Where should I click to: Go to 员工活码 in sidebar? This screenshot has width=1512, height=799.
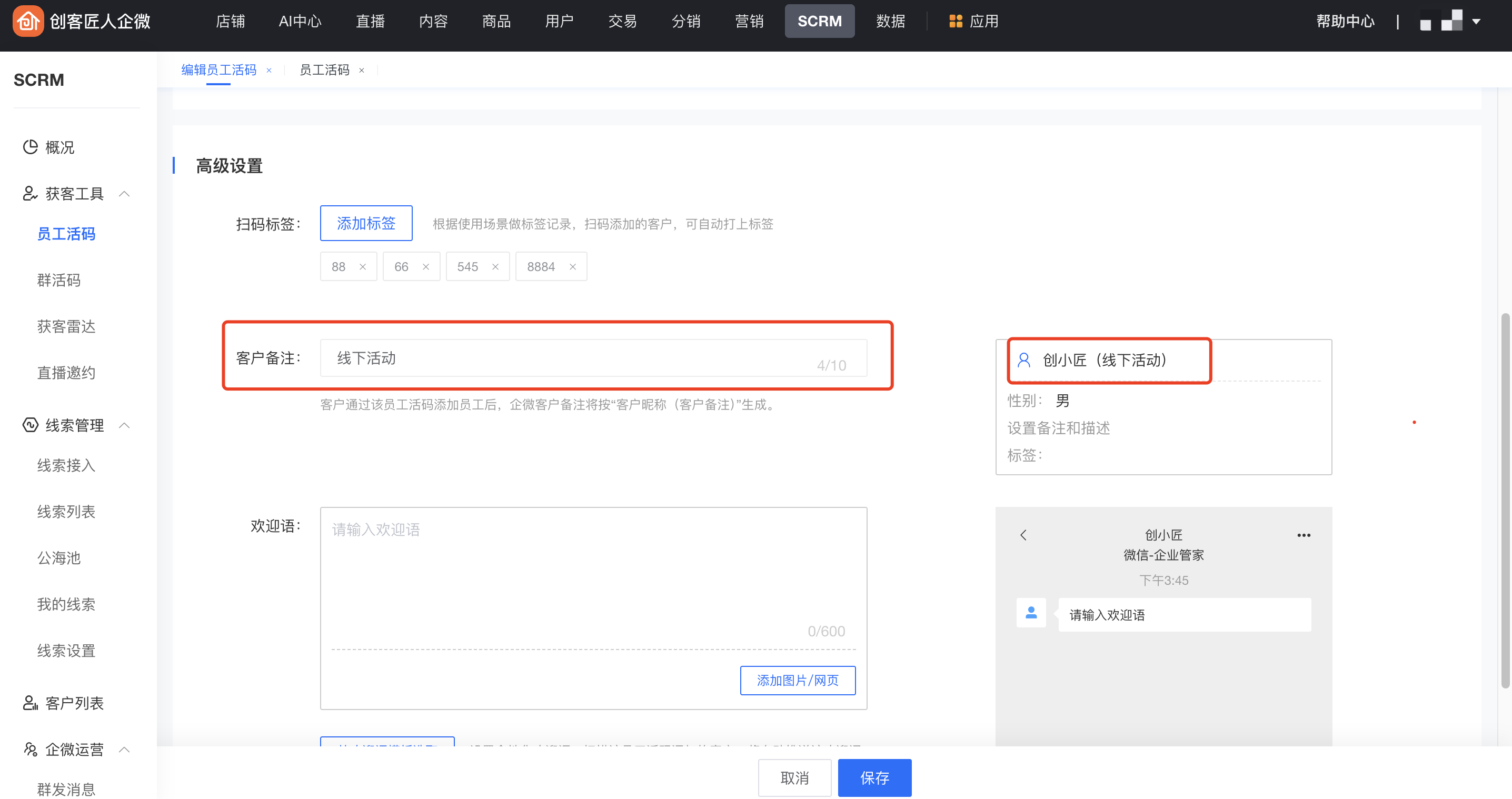pyautogui.click(x=66, y=234)
